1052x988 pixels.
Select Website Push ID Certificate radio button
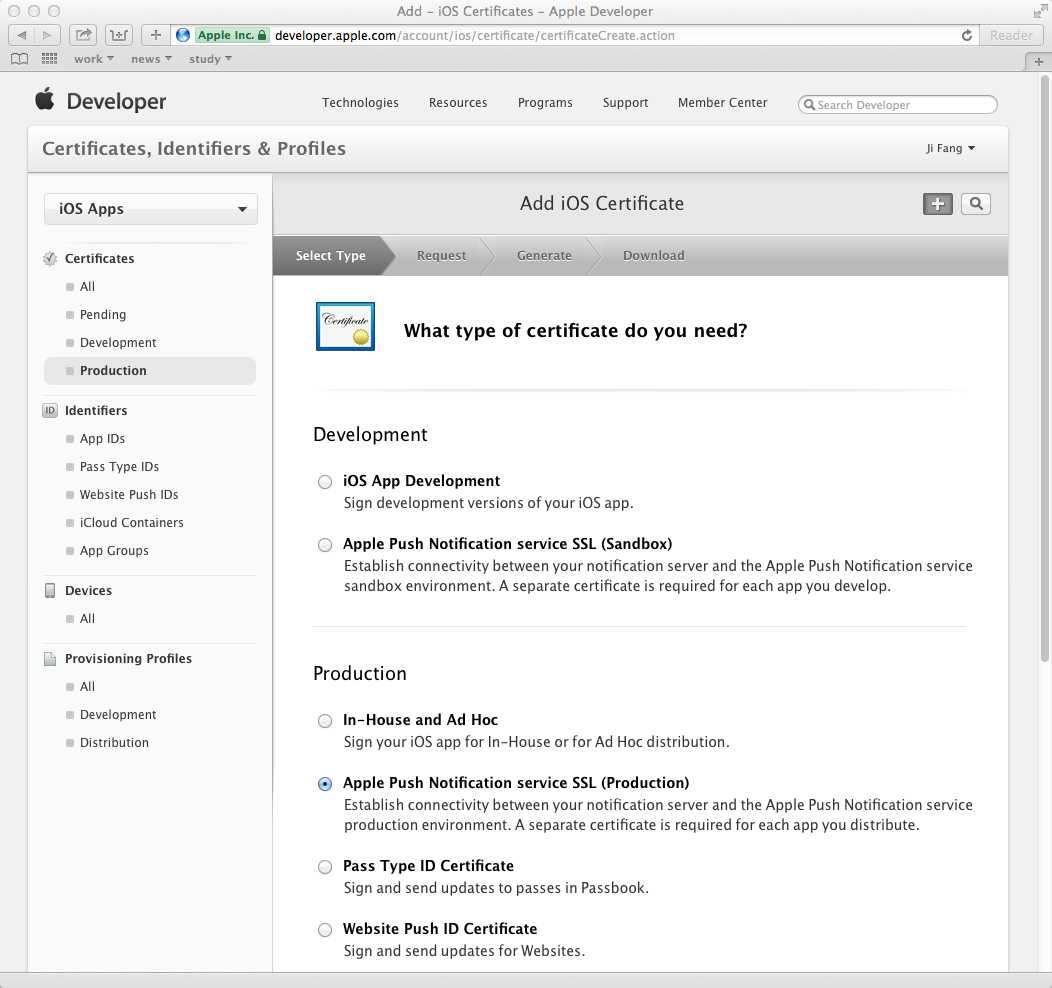pos(325,930)
